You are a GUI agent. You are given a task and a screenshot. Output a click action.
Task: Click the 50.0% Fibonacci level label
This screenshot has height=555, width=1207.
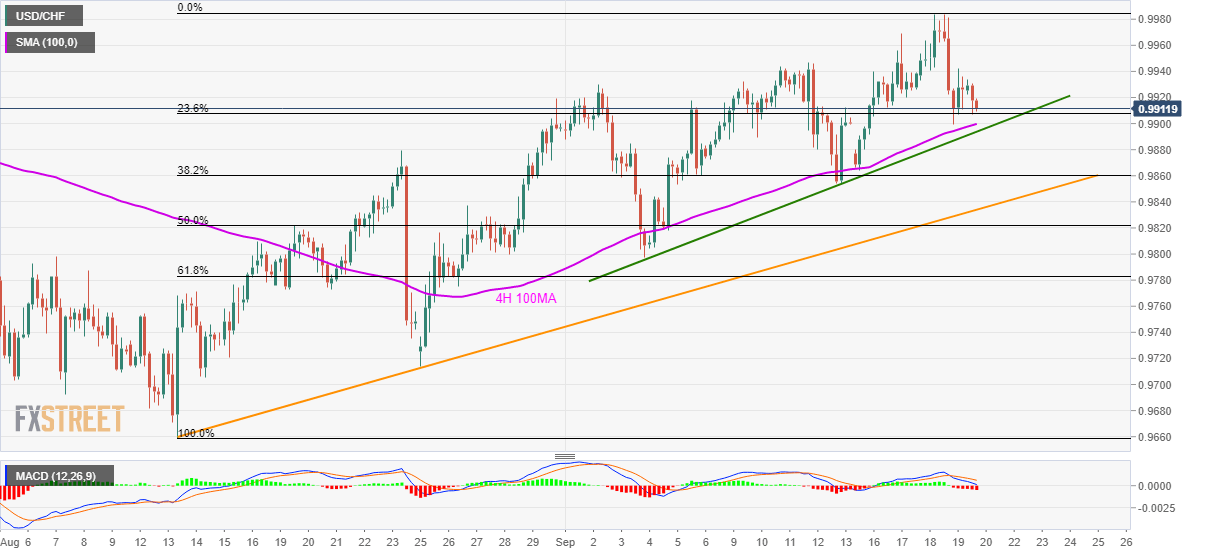pyautogui.click(x=192, y=220)
